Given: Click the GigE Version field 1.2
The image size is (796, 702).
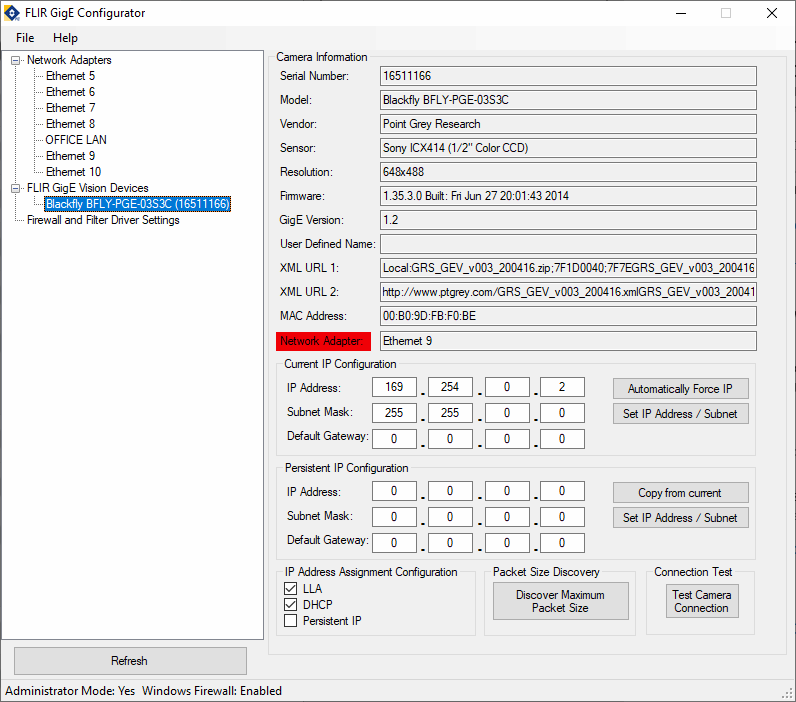Looking at the screenshot, I should (x=568, y=220).
